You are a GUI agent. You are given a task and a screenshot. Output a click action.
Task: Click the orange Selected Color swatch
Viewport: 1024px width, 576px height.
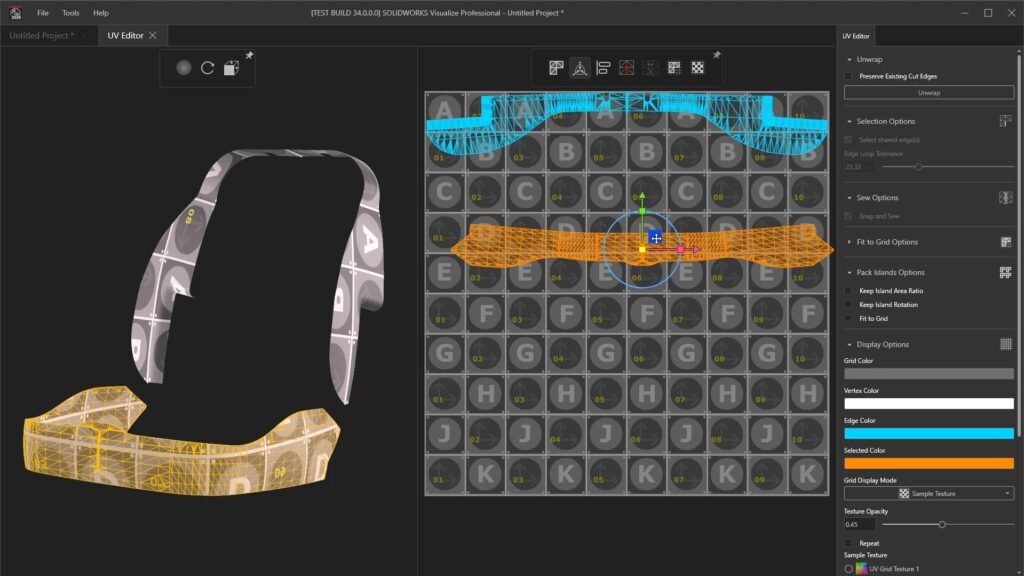(x=929, y=463)
